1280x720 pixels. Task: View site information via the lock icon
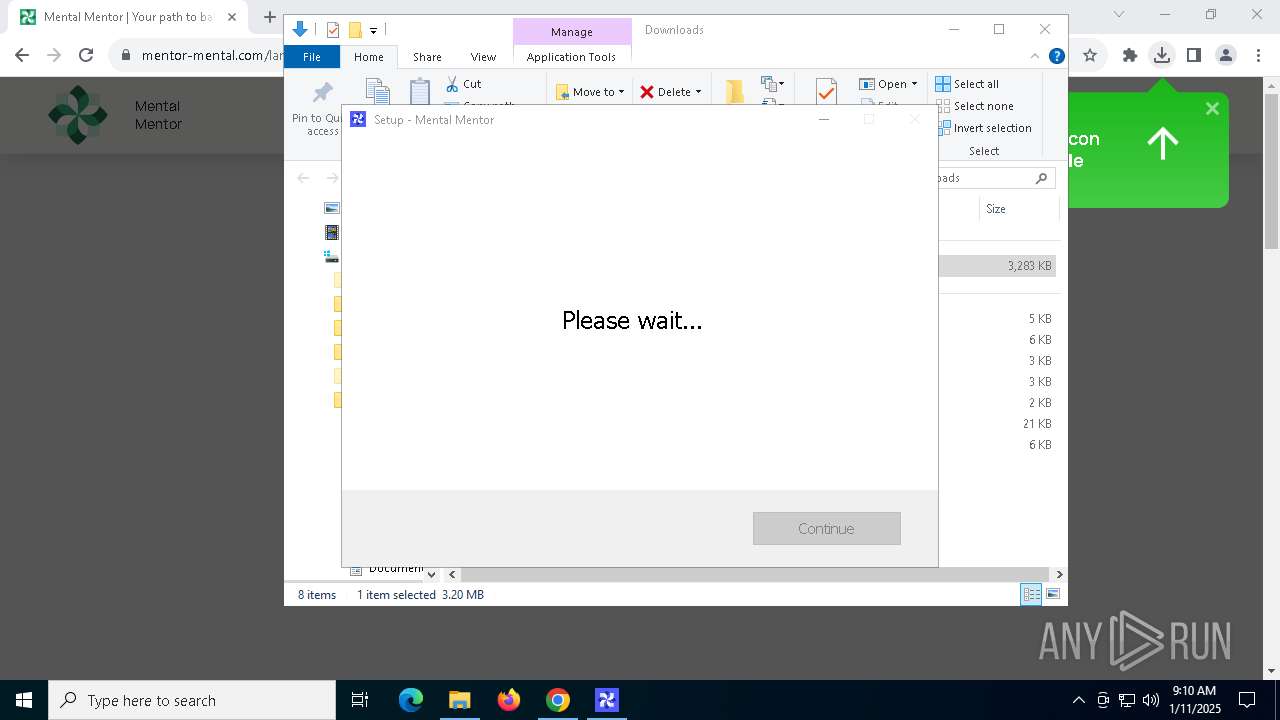tap(126, 55)
